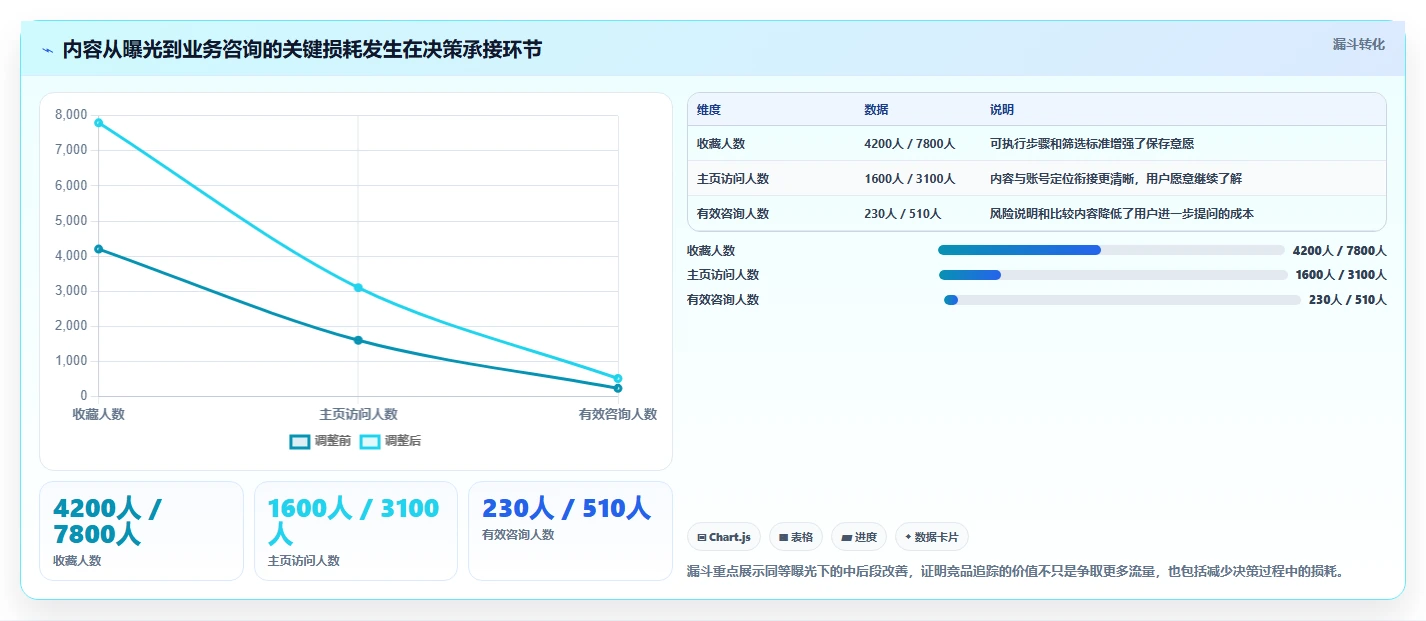Click table cell 230人 / 510人
This screenshot has height=621, width=1426.
pos(903,214)
